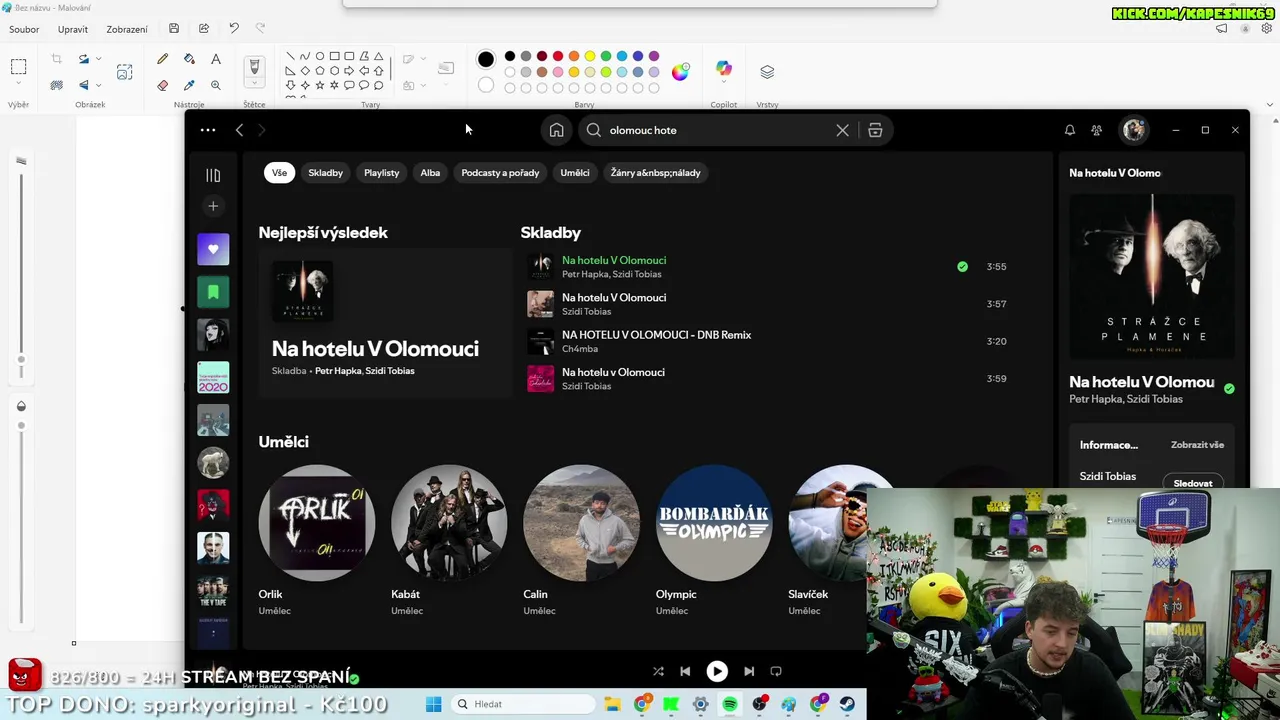The image size is (1280, 720).
Task: Click Spotify Your Library icon
Action: pos(213,176)
